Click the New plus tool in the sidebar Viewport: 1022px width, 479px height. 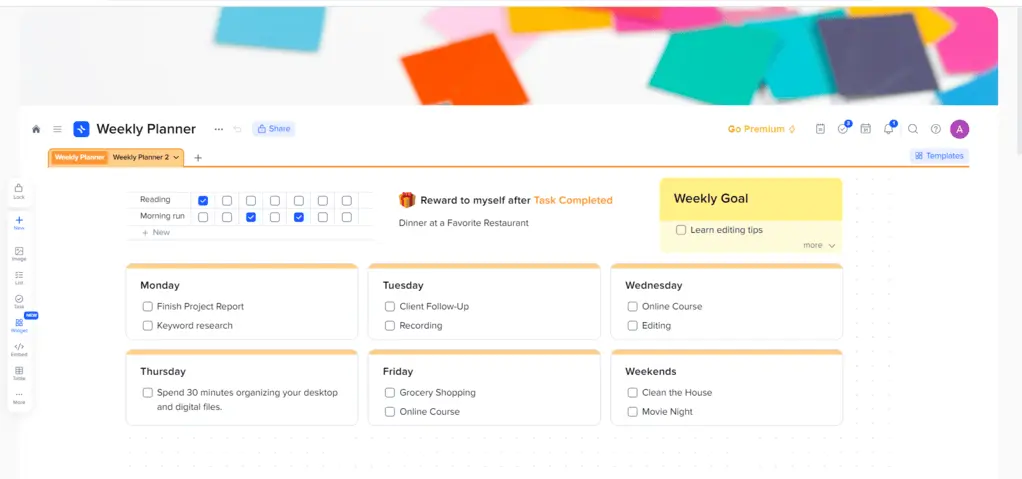19,223
